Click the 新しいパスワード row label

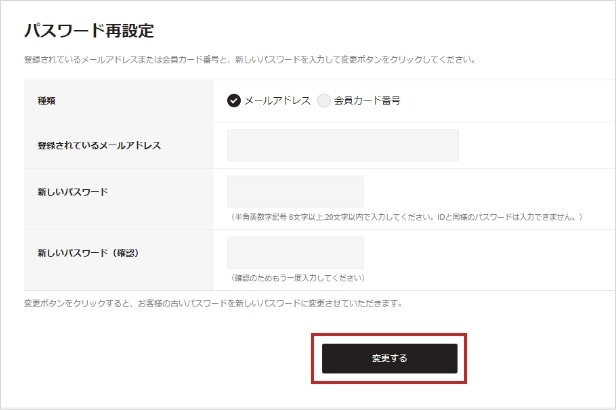pyautogui.click(x=72, y=192)
